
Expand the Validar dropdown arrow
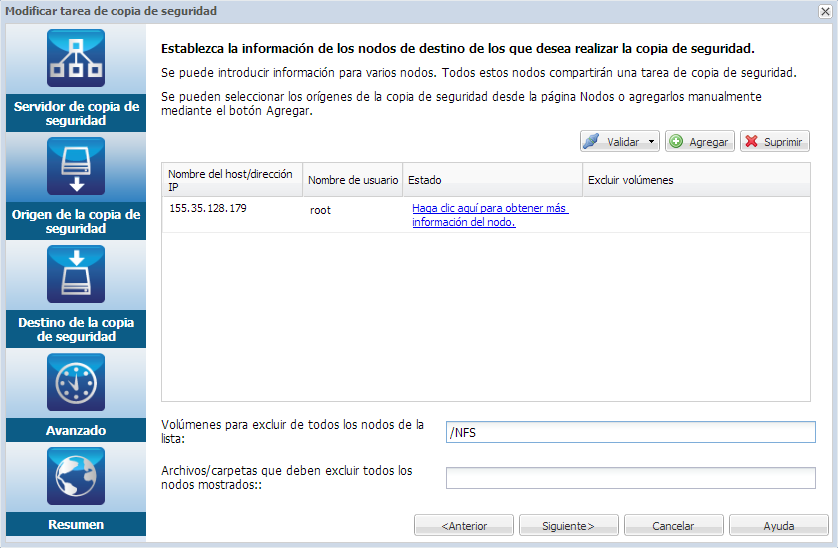pyautogui.click(x=651, y=142)
